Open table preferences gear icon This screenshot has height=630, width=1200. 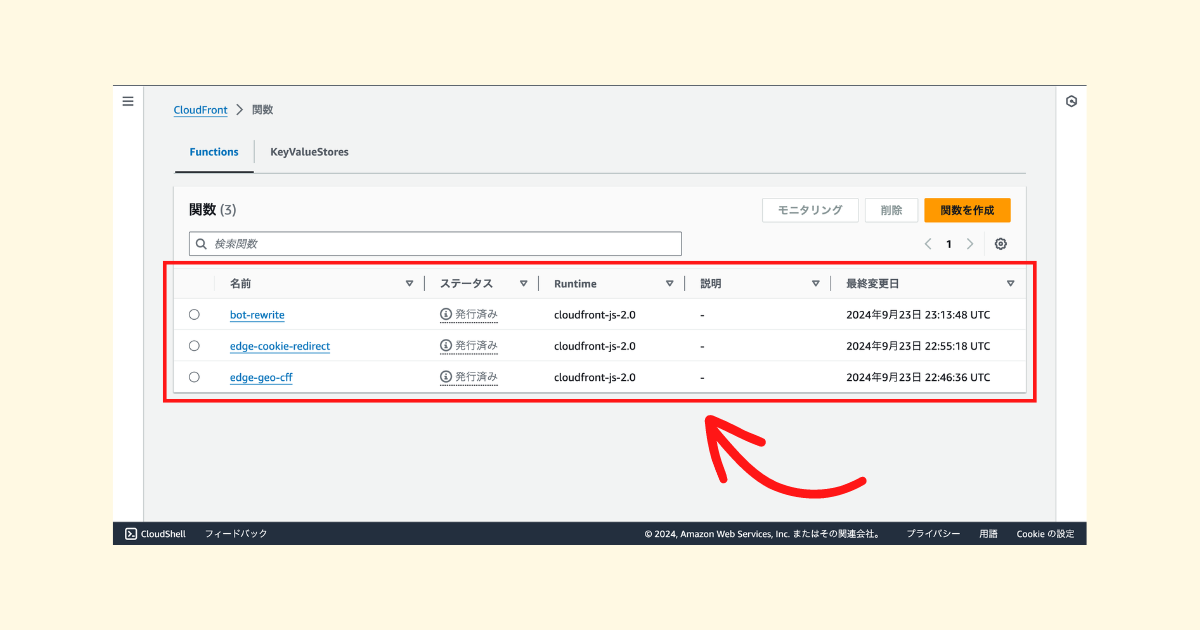[1001, 244]
